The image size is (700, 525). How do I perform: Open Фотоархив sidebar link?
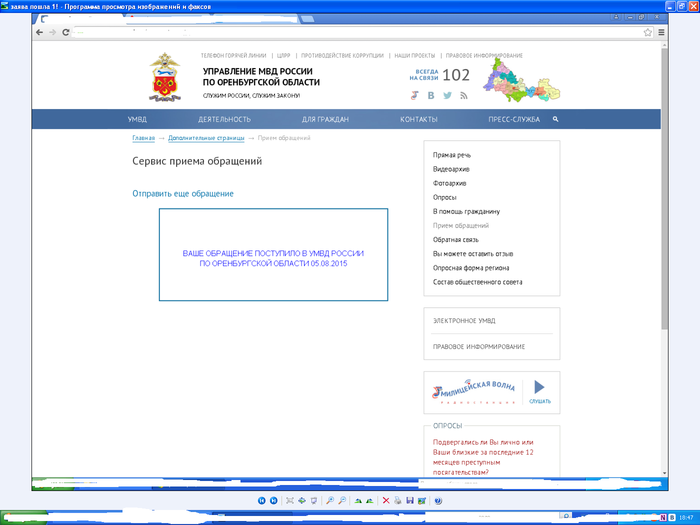tap(450, 183)
